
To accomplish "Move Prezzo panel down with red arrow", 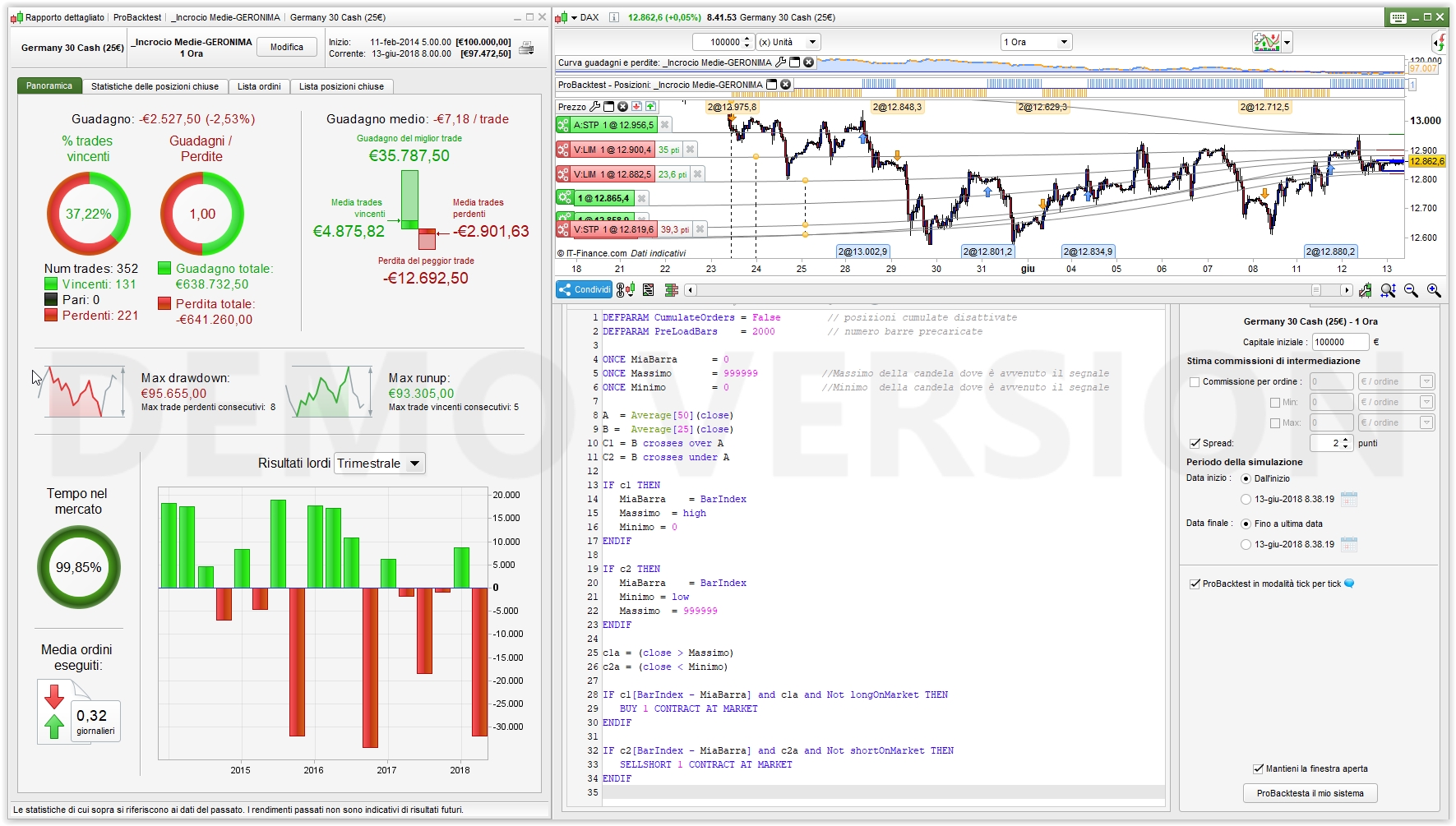I will coord(636,107).
